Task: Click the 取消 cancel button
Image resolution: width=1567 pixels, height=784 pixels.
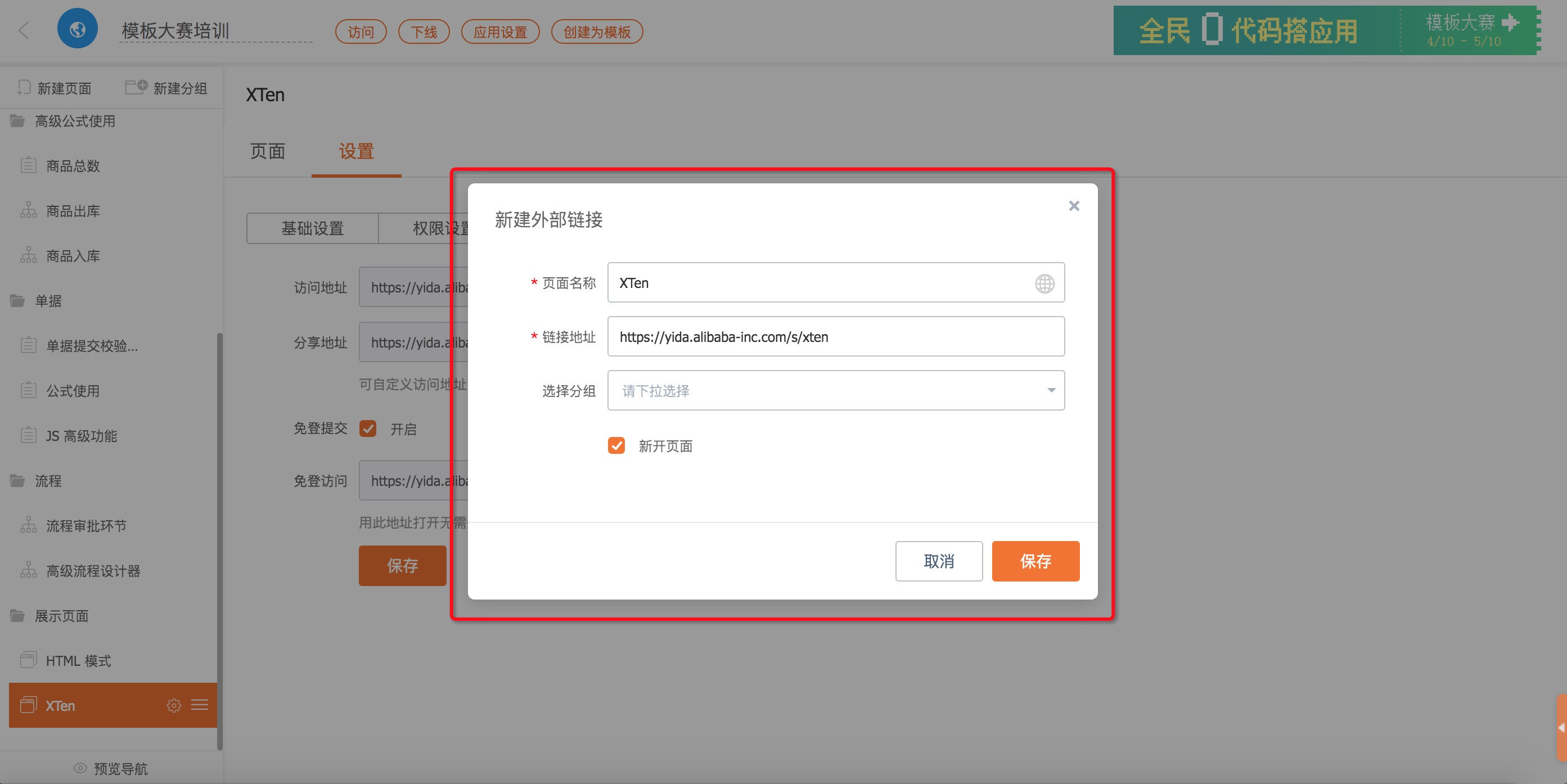Action: click(x=938, y=561)
